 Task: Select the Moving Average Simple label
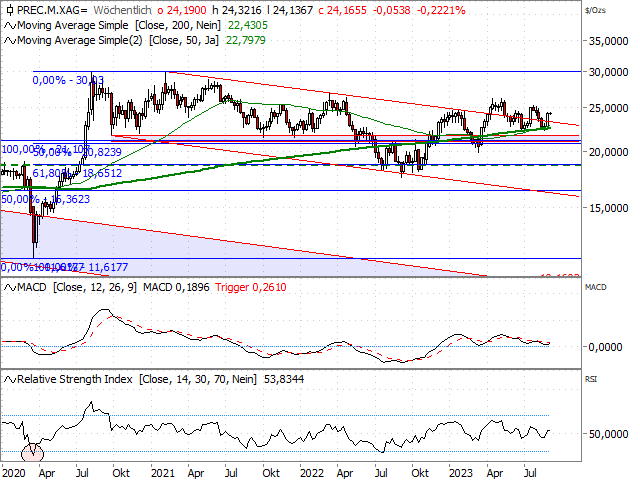tap(73, 25)
